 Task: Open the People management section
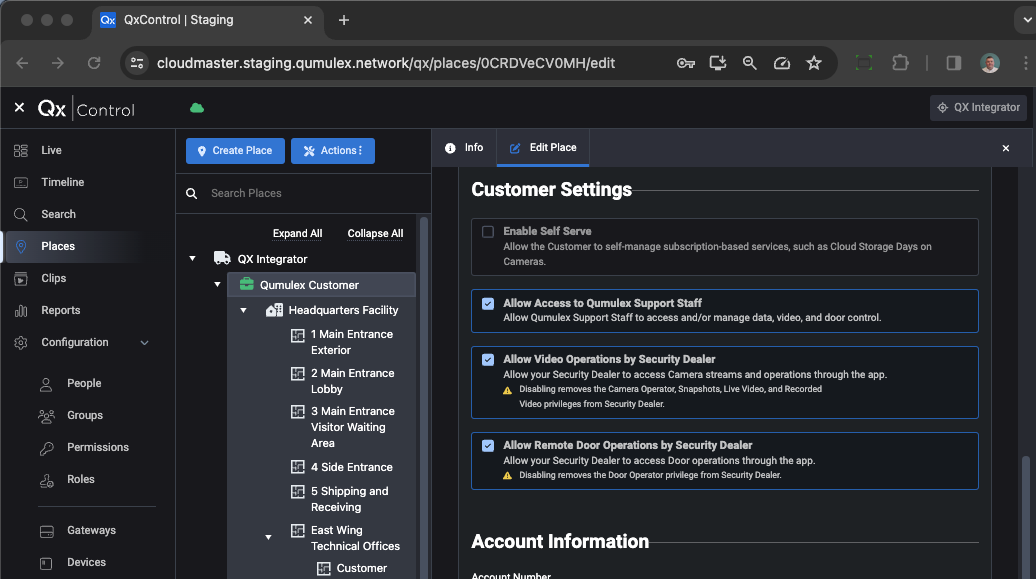(x=84, y=383)
